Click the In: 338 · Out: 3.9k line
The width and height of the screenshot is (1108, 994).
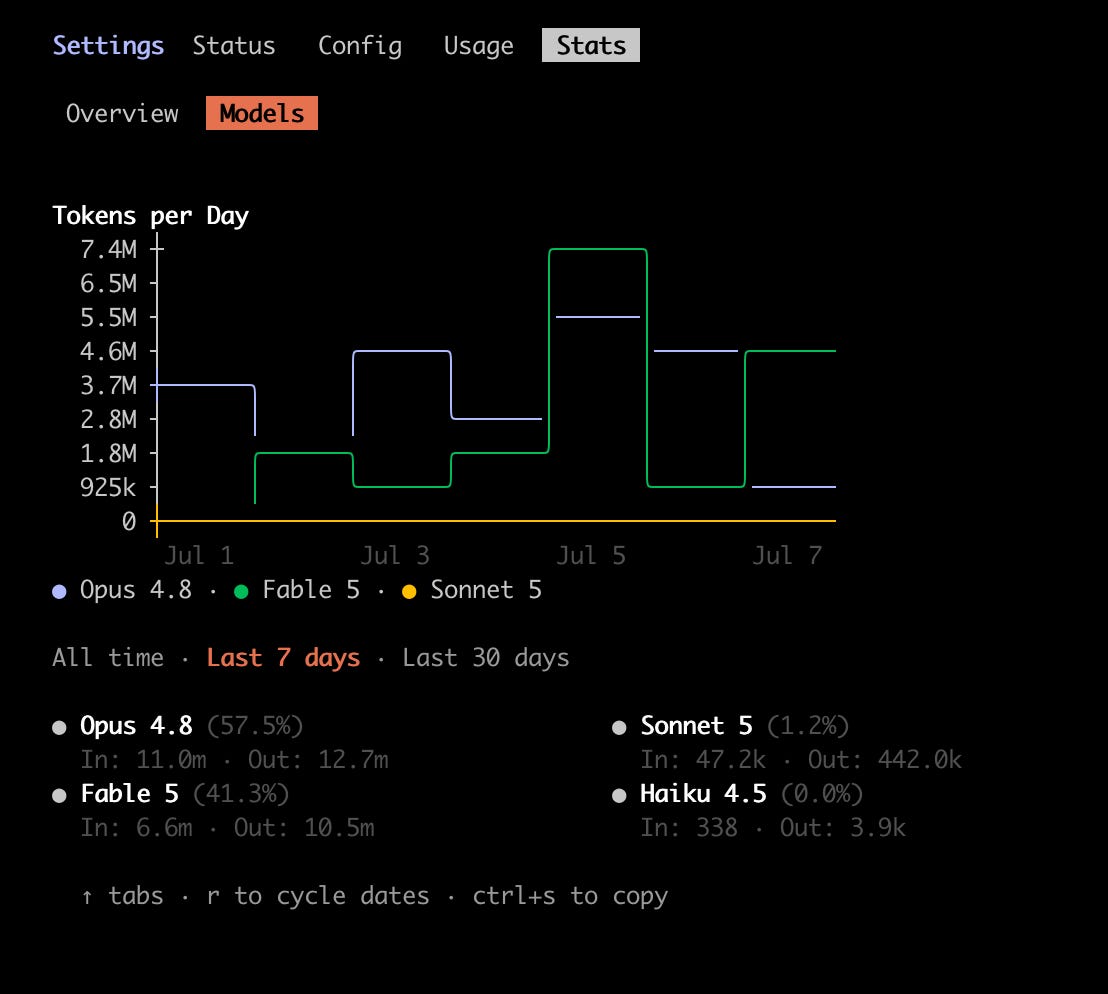773,827
